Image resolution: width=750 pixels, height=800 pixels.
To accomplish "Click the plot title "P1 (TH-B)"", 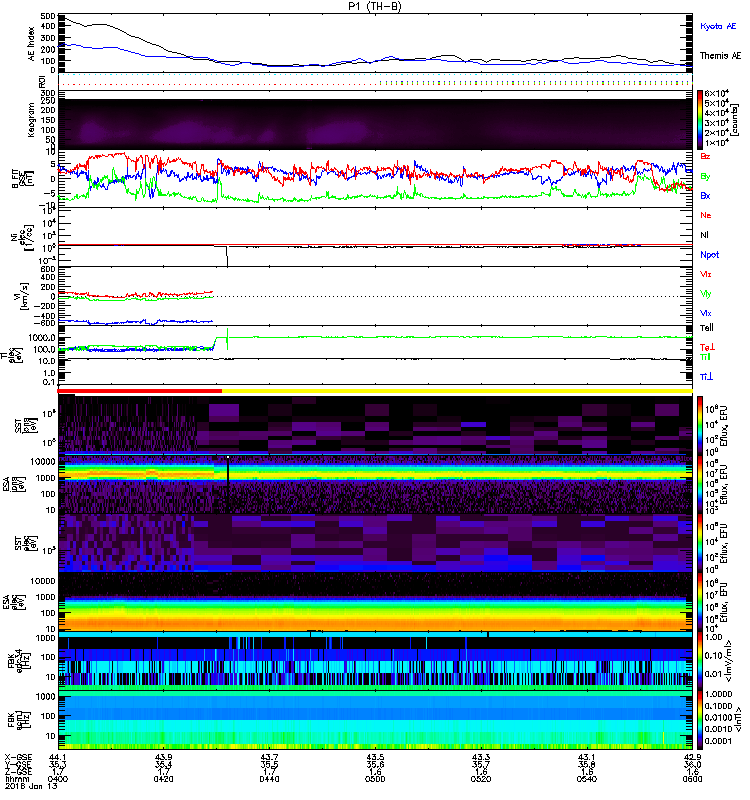I will tap(374, 6).
